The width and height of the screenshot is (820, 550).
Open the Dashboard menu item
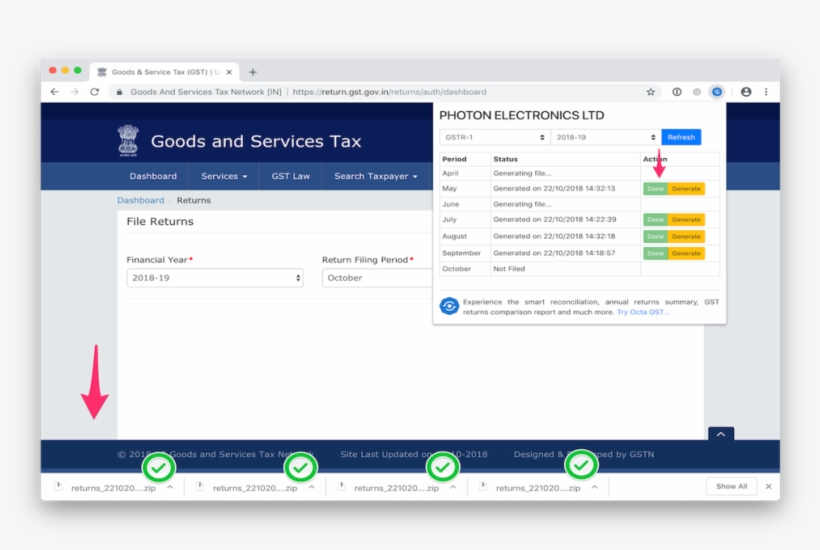153,176
